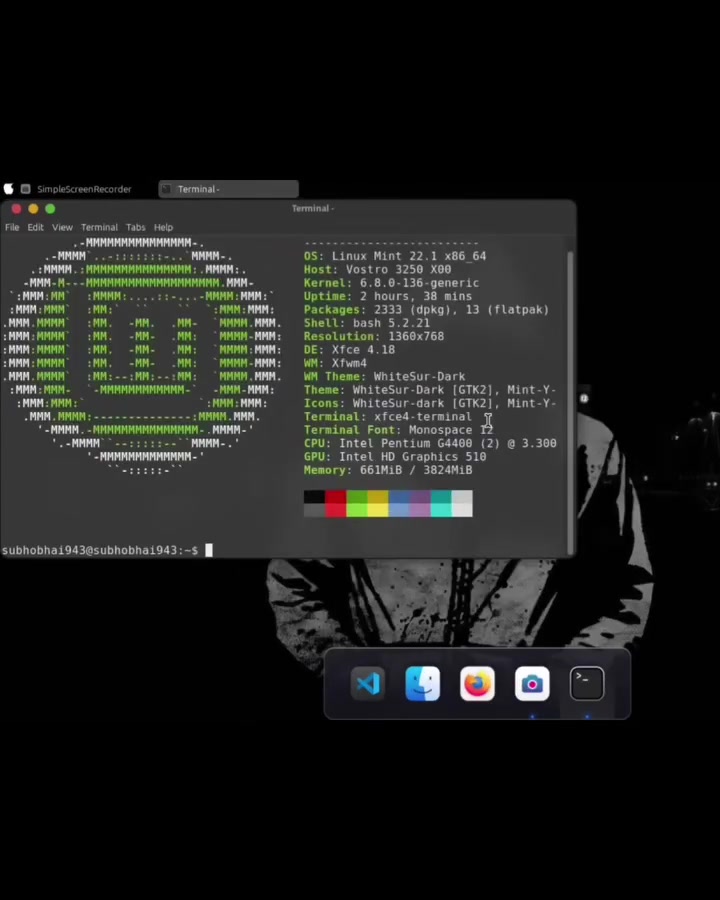Close the terminal with the red button
The image size is (720, 900).
point(16,208)
